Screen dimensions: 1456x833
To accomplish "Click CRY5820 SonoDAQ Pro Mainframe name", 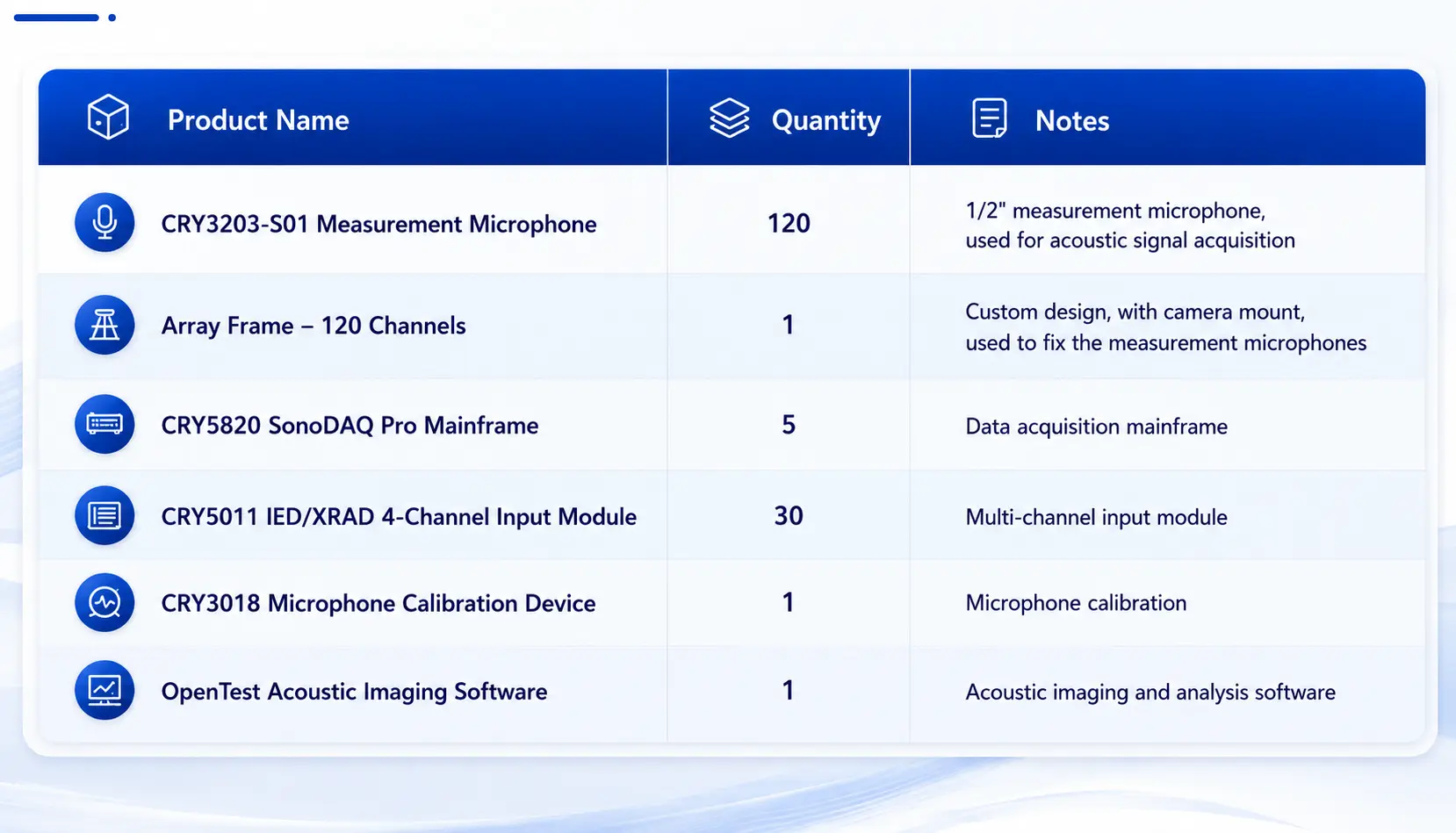I will coord(350,426).
